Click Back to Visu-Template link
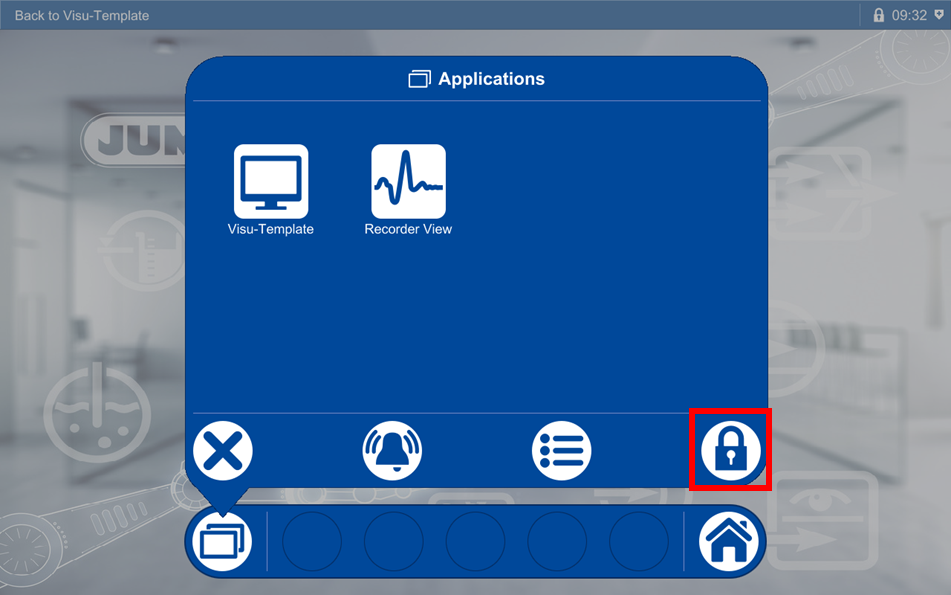 (x=82, y=15)
